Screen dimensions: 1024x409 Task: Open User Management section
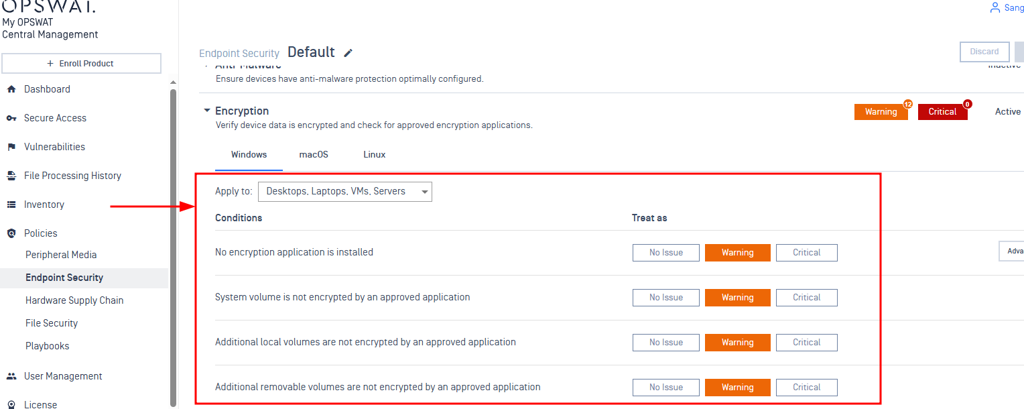pyautogui.click(x=63, y=376)
